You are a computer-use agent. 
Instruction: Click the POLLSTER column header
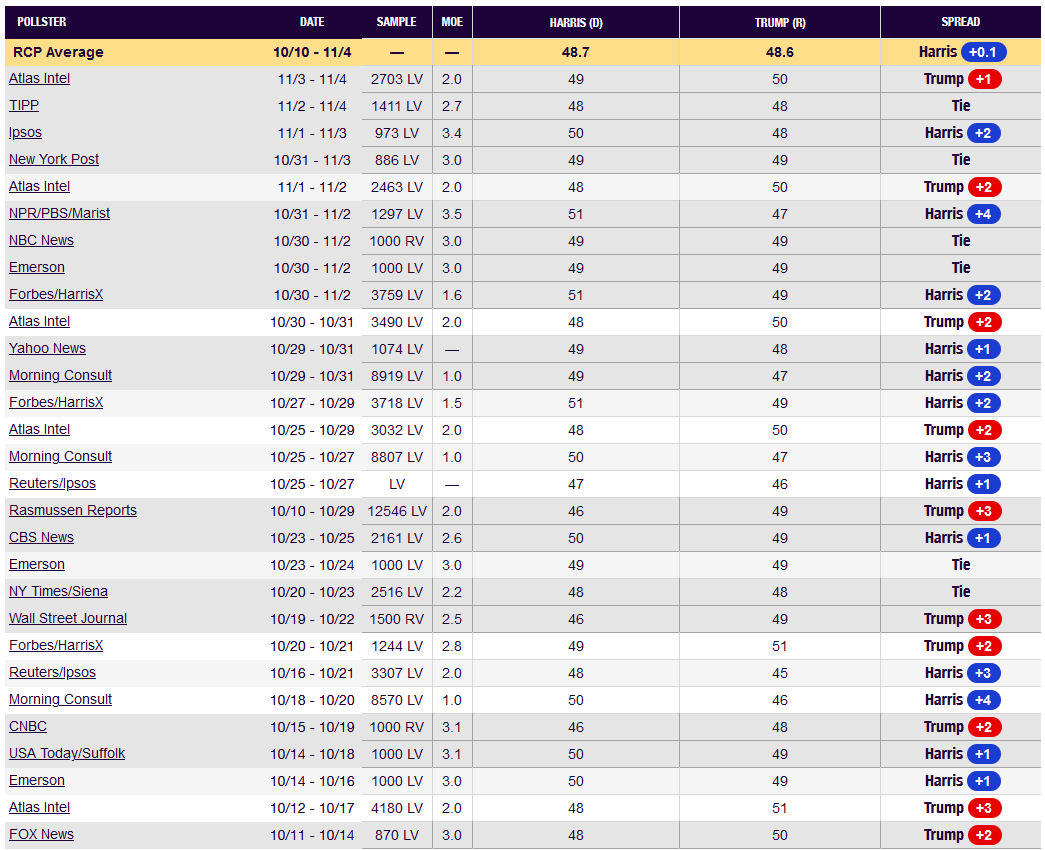click(x=42, y=22)
